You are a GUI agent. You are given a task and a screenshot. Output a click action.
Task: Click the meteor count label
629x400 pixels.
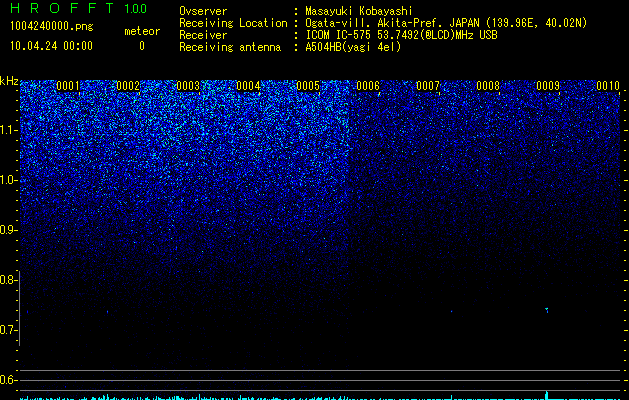tap(142, 31)
